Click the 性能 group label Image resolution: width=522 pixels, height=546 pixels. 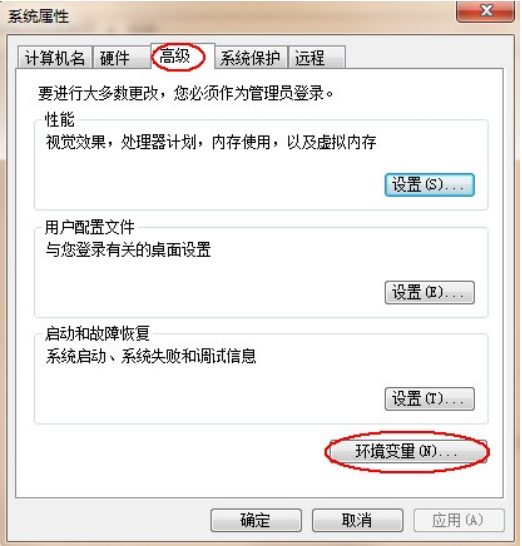coord(60,120)
